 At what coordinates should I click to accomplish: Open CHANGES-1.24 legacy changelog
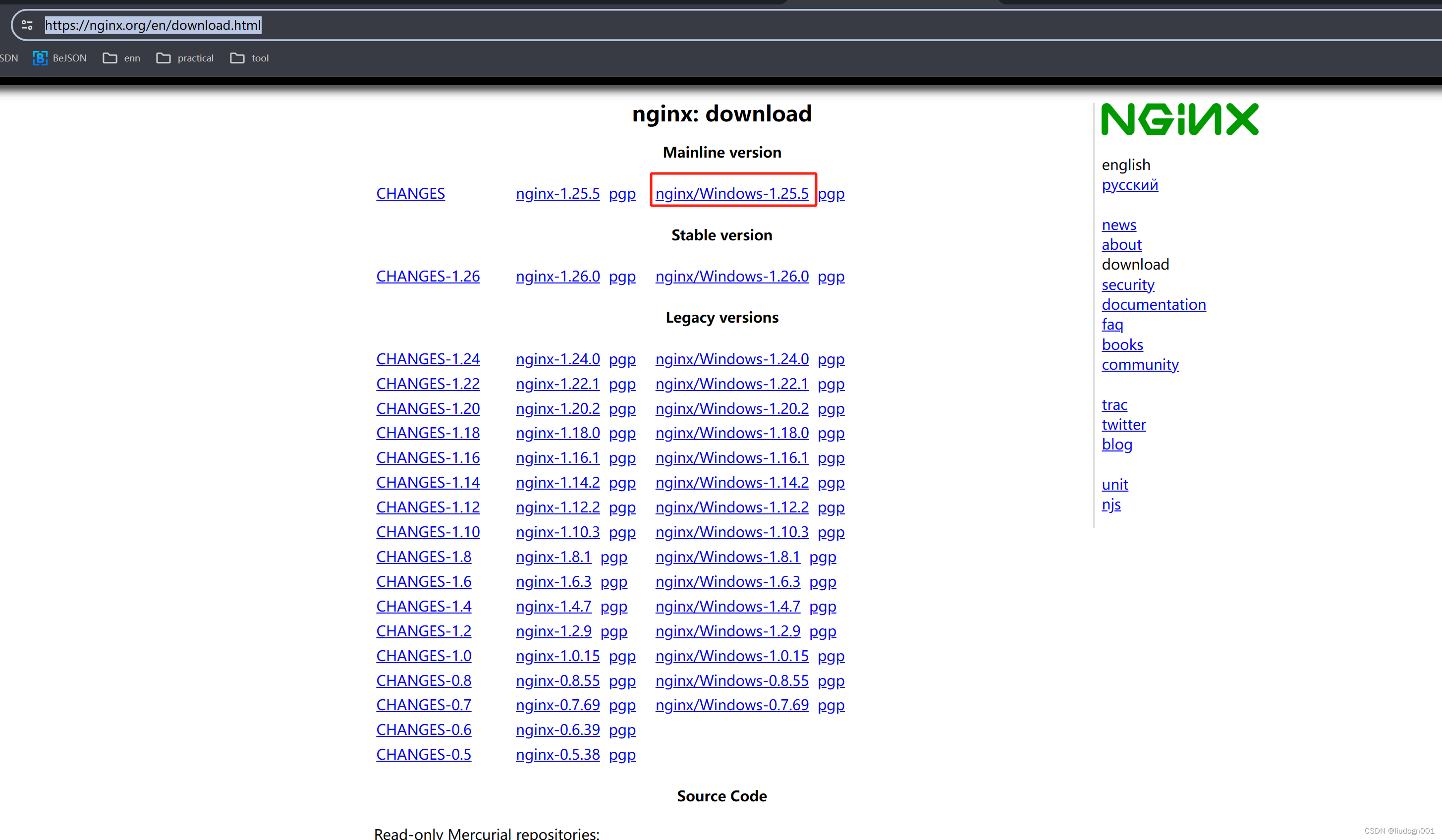point(428,359)
